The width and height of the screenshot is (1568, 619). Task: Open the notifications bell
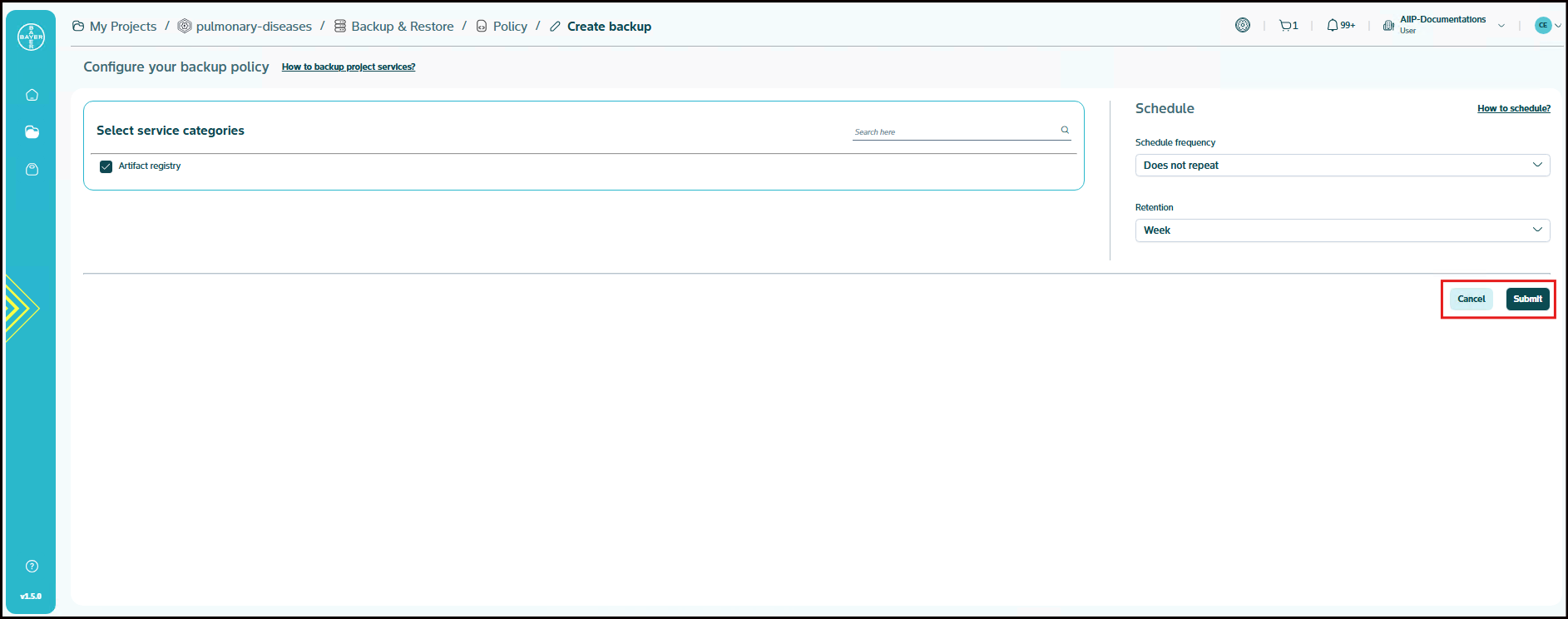[x=1339, y=26]
